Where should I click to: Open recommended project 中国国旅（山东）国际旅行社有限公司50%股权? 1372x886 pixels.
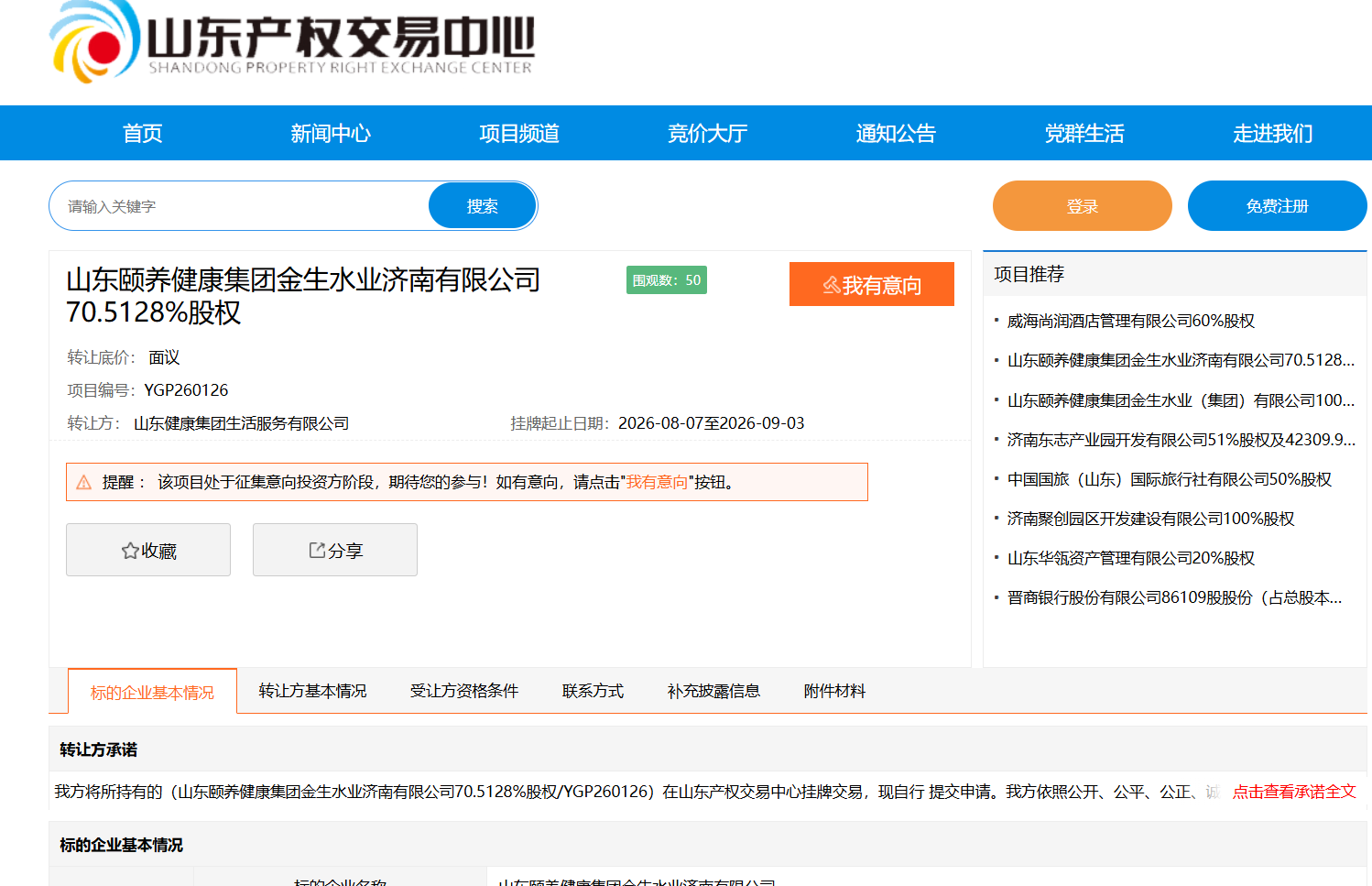pyautogui.click(x=1170, y=479)
